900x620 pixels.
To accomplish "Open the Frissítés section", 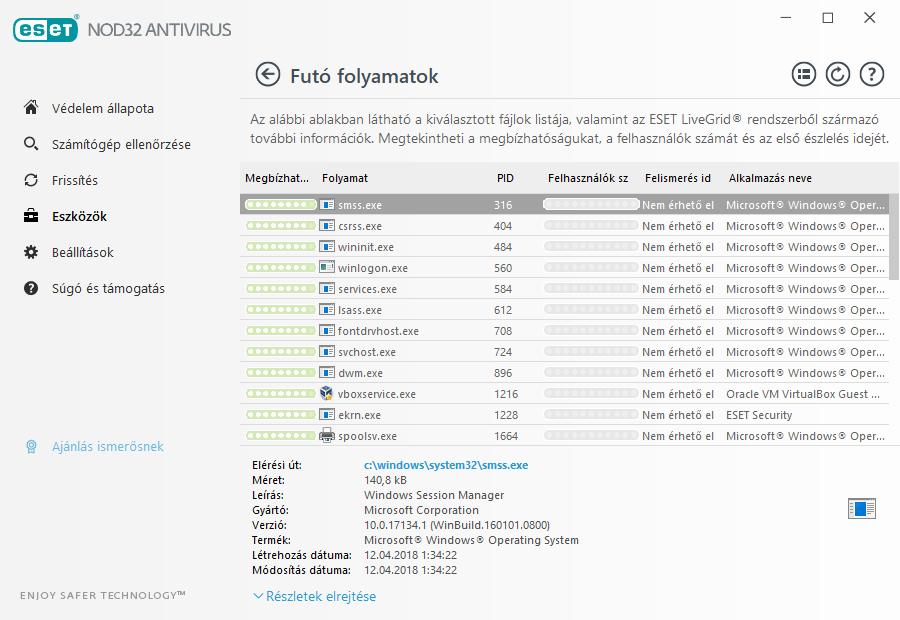I will (x=75, y=181).
